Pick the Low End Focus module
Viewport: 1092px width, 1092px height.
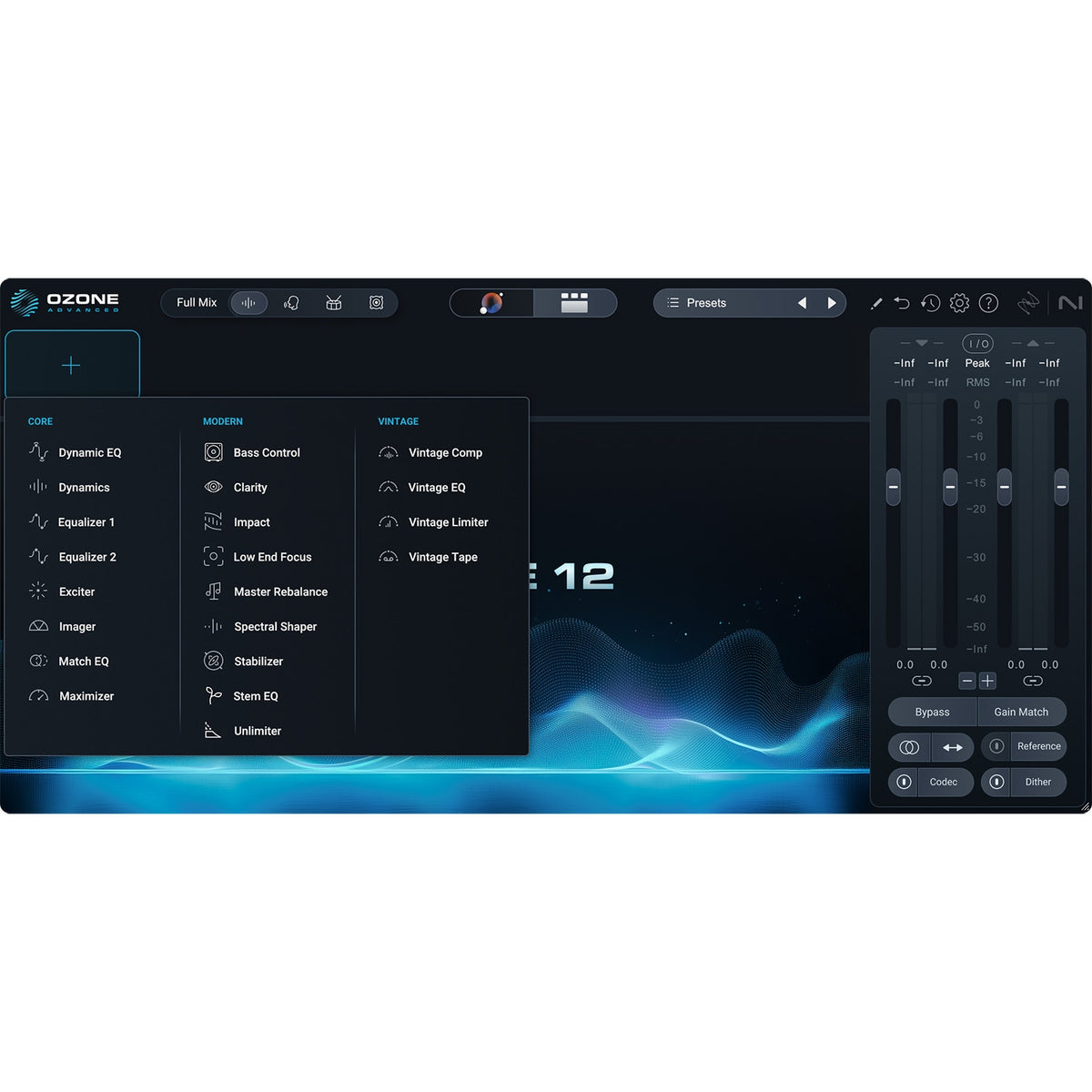click(258, 557)
